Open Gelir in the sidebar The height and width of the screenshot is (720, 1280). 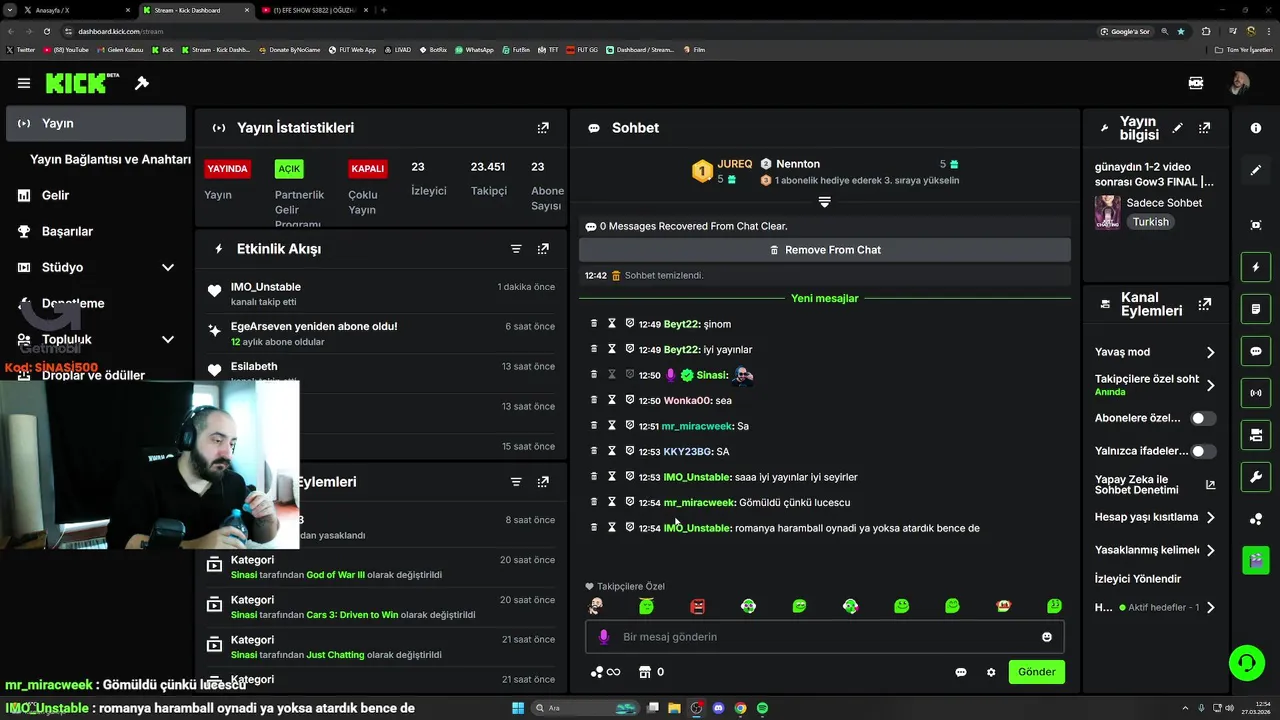55,195
